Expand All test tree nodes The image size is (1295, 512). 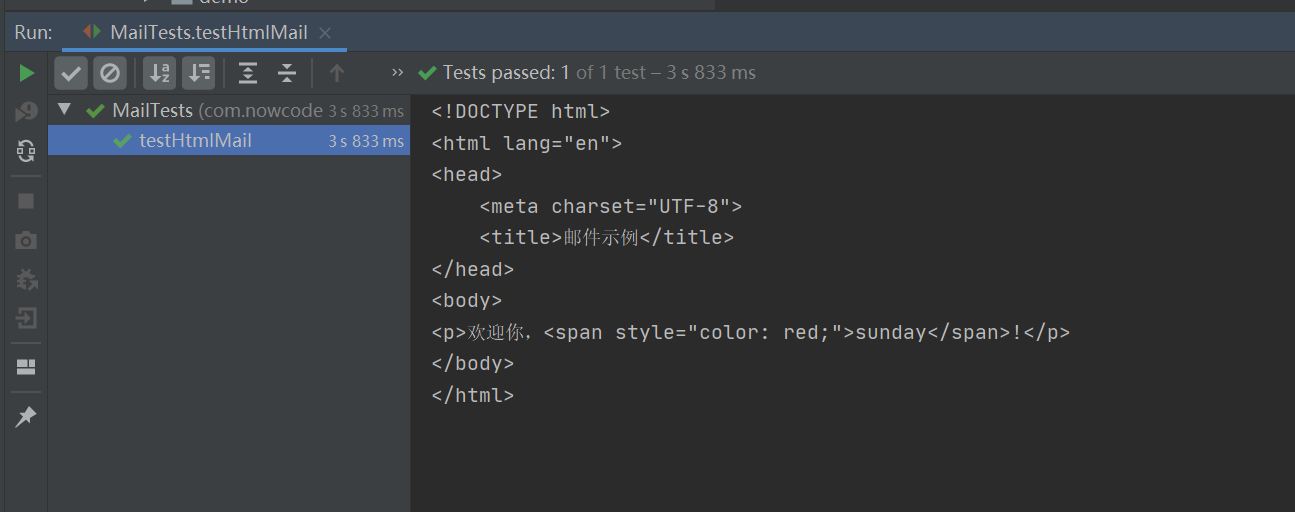(x=248, y=73)
